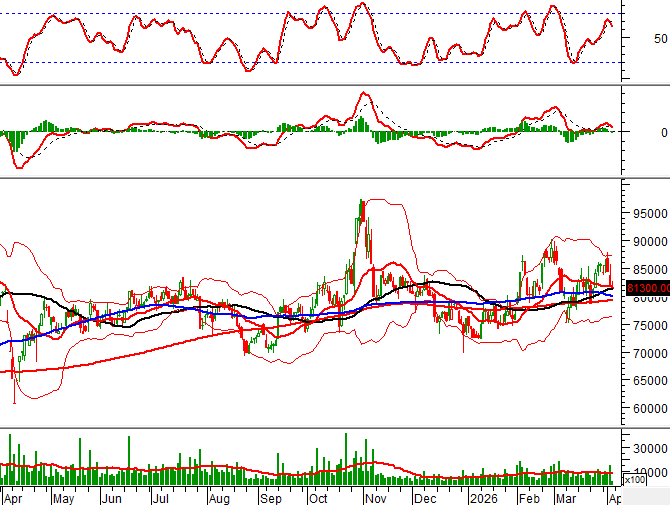Select the 75000 label on the price axis
The height and width of the screenshot is (505, 670).
[x=647, y=325]
